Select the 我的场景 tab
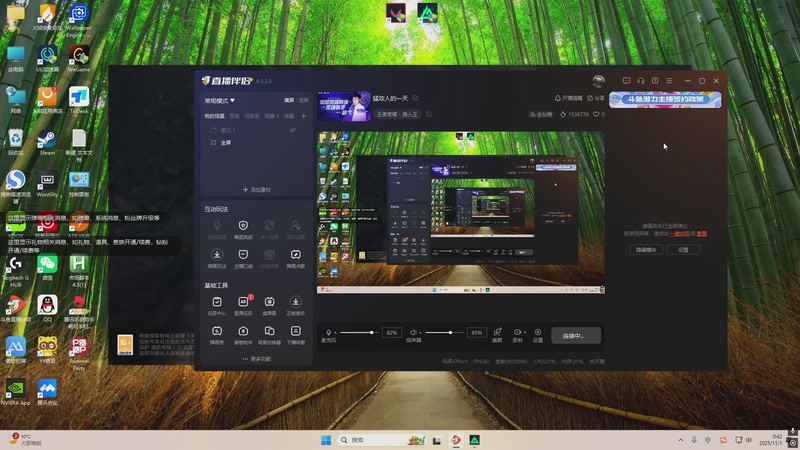The image size is (800, 450). [x=214, y=116]
